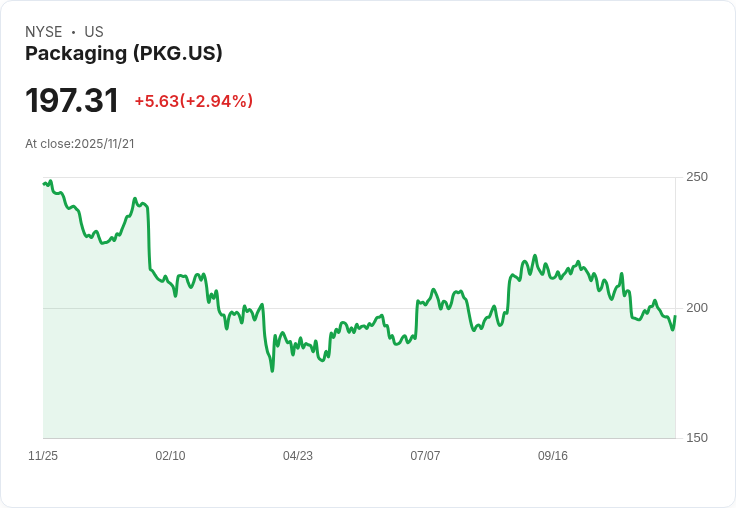Click the 200 y-axis price label
Screen dimensions: 736x508
[x=697, y=308]
